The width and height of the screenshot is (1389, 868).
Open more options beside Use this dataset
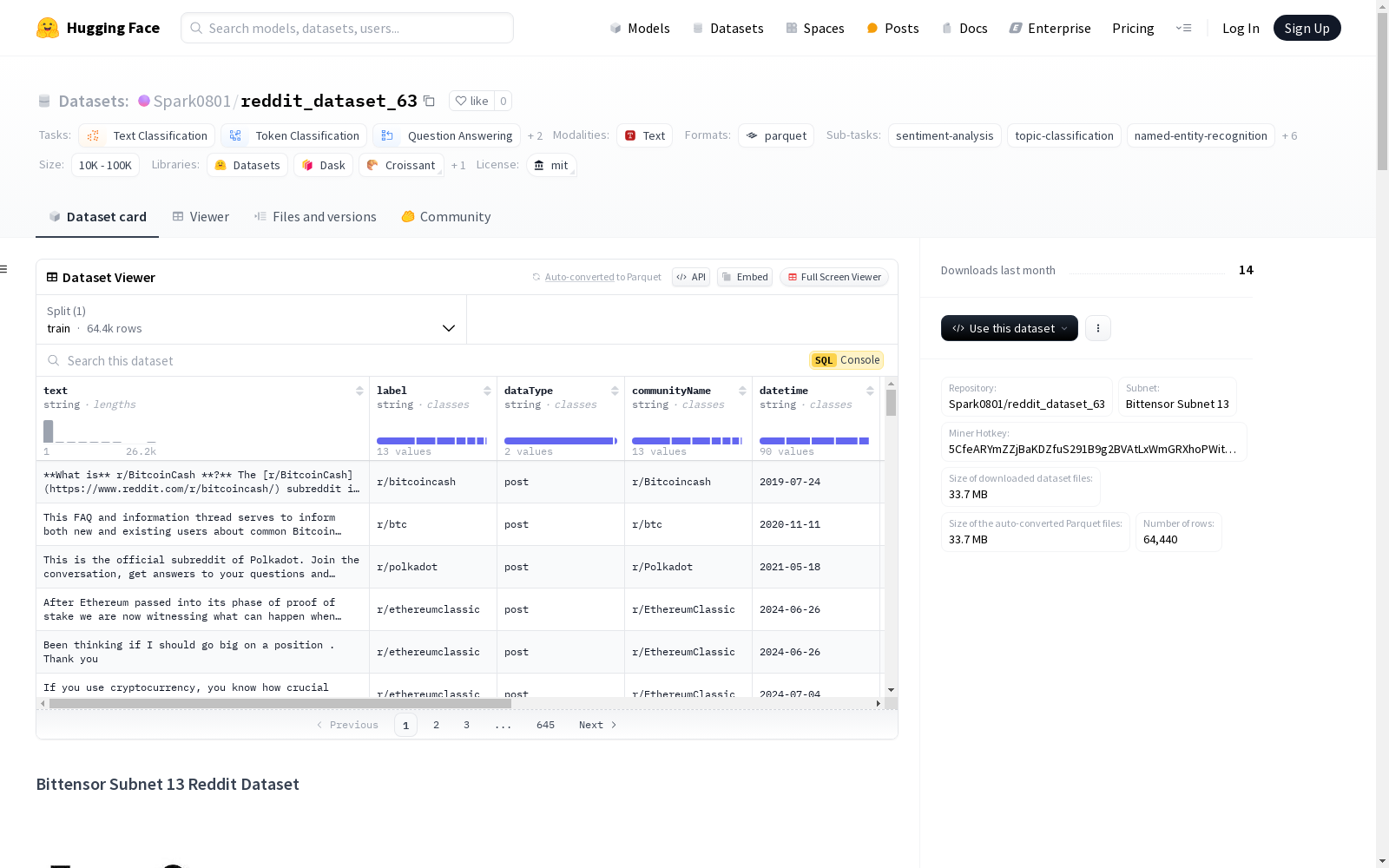click(1097, 328)
